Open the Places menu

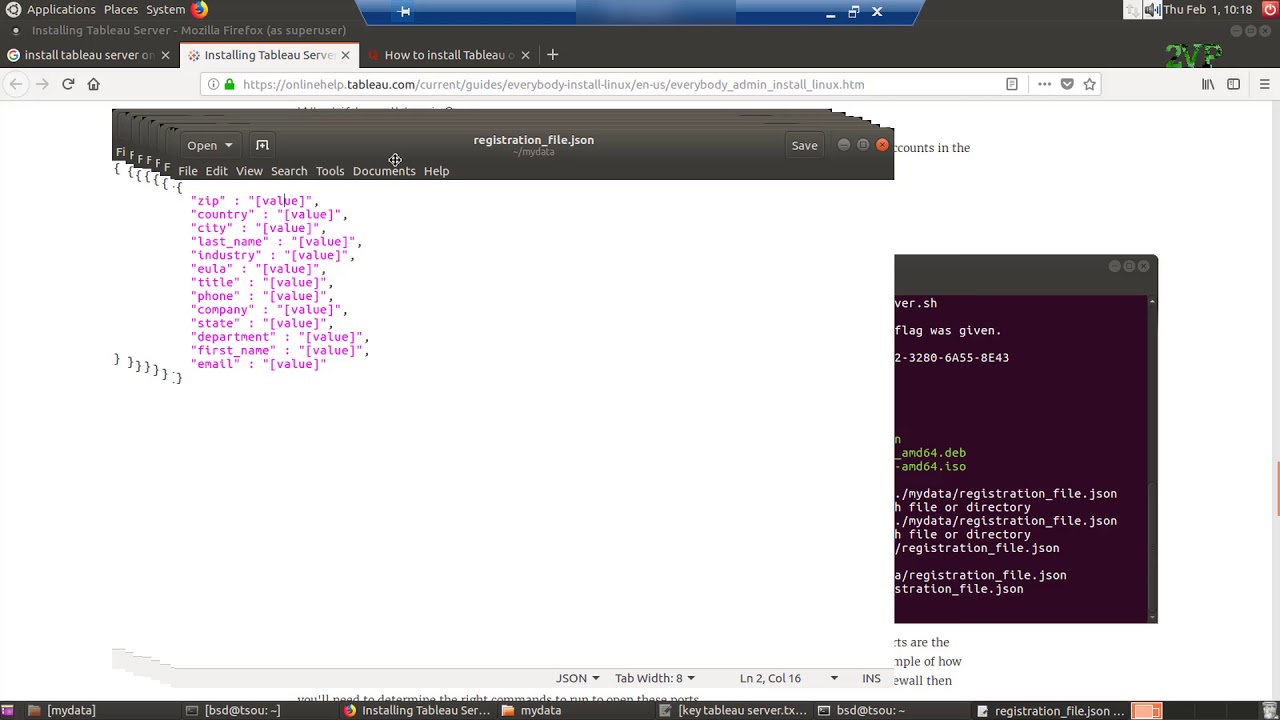(x=121, y=10)
